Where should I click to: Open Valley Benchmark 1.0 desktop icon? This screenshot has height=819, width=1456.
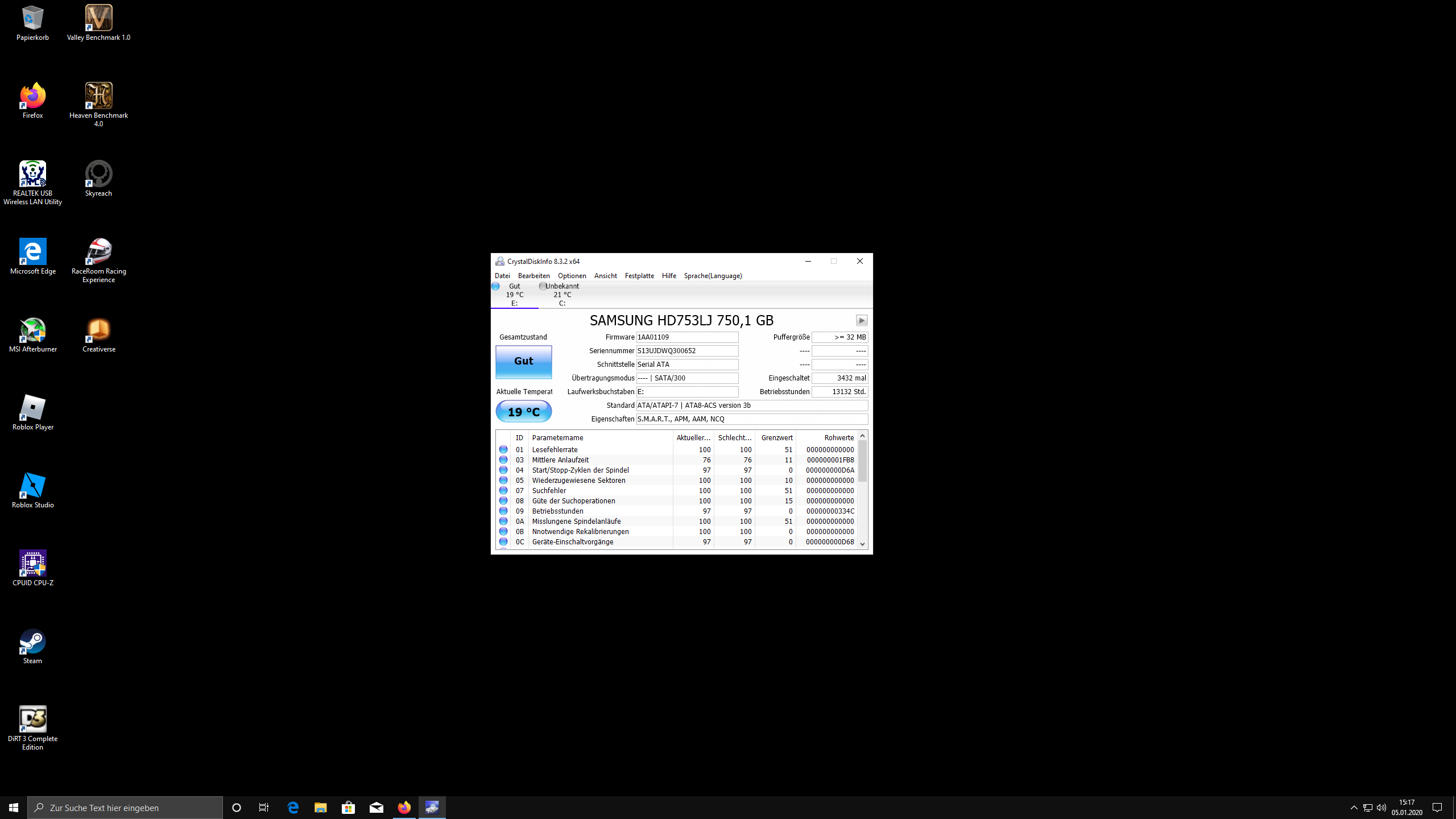click(x=98, y=18)
